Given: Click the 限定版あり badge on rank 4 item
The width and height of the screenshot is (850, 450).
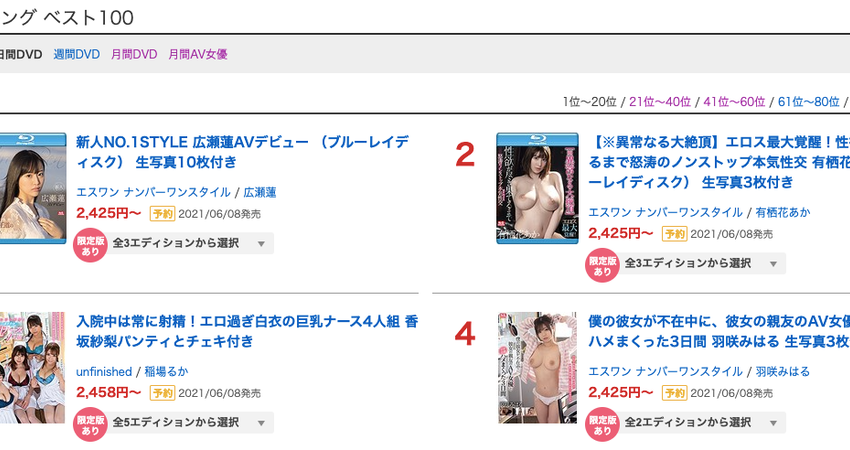Looking at the screenshot, I should pos(602,425).
